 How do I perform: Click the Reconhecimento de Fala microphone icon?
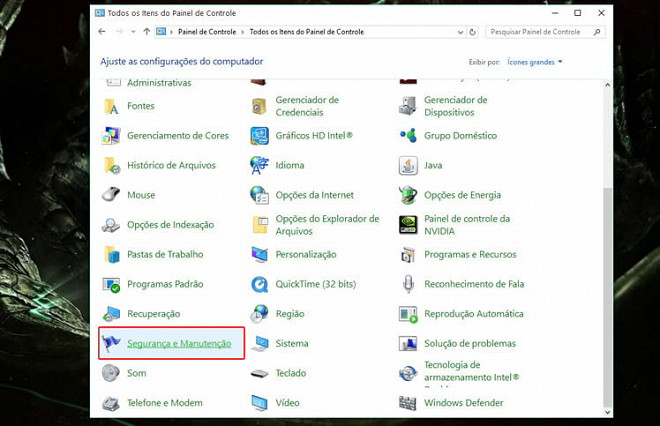click(x=408, y=284)
